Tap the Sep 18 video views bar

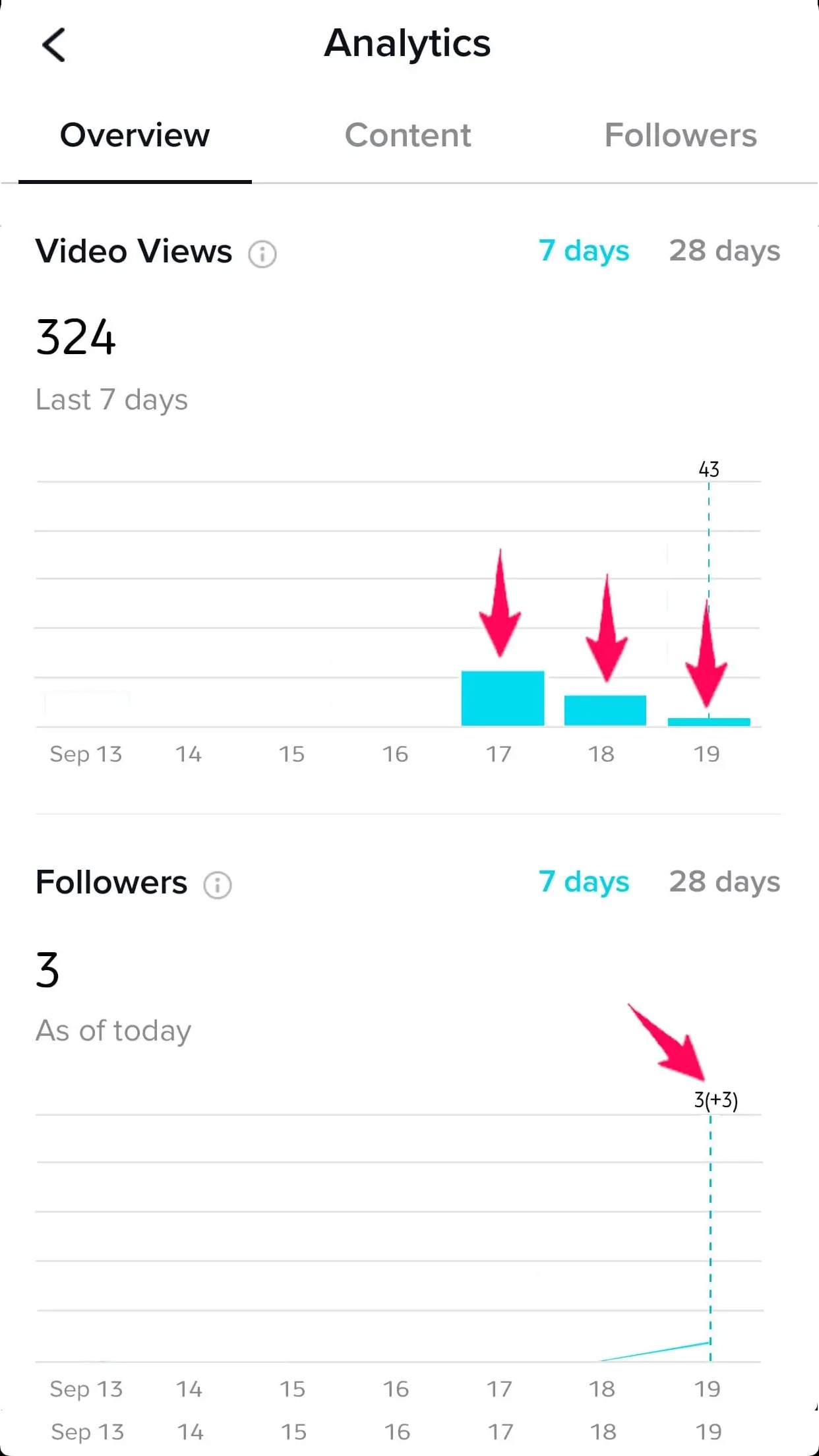point(605,710)
